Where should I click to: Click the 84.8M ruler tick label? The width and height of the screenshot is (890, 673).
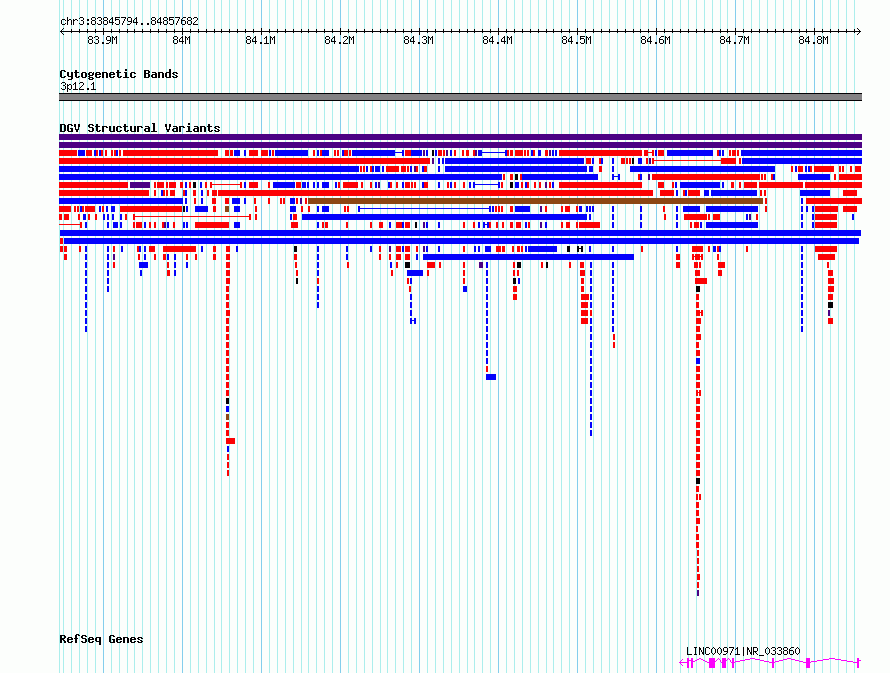coord(813,40)
